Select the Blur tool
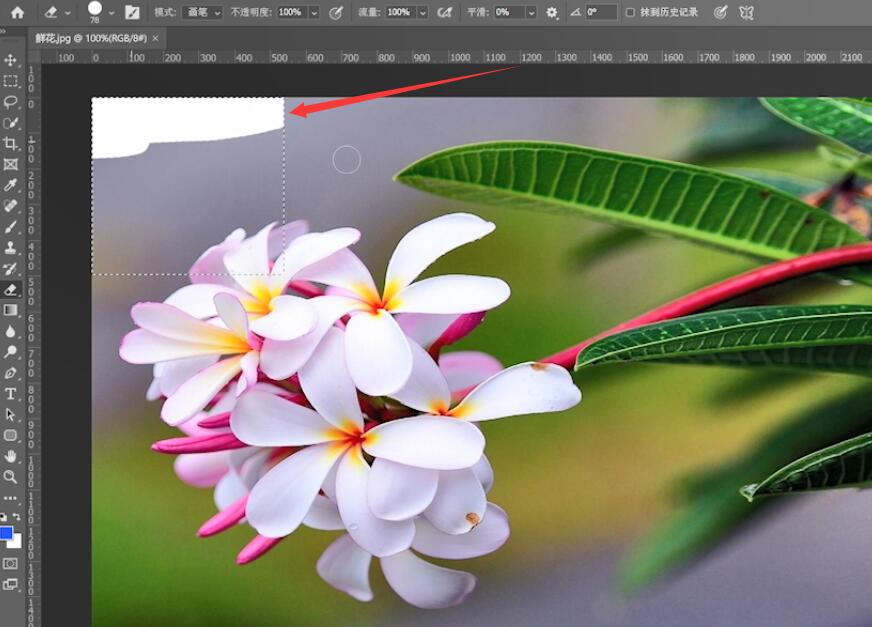Image resolution: width=872 pixels, height=627 pixels. (11, 331)
